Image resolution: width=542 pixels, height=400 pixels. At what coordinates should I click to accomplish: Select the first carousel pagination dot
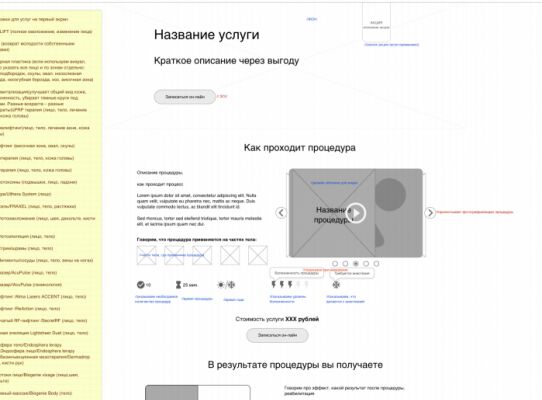[x=335, y=264]
